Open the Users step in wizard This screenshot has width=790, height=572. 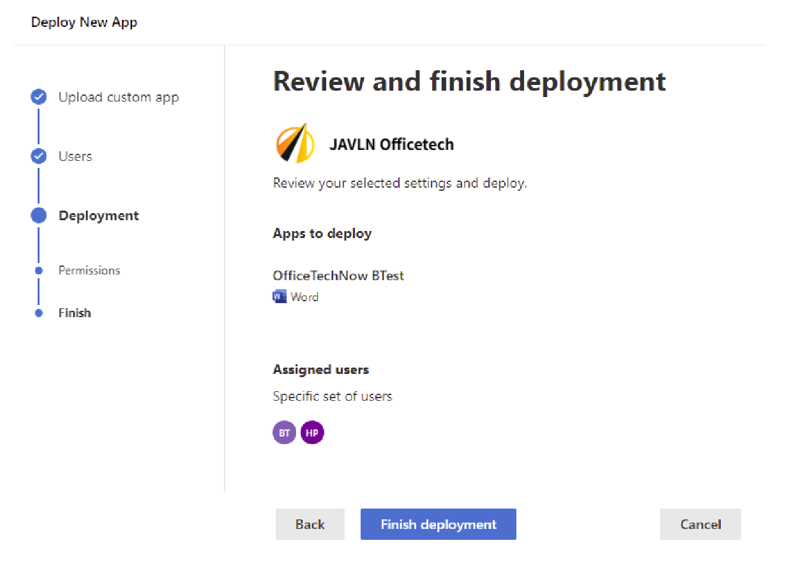(75, 156)
